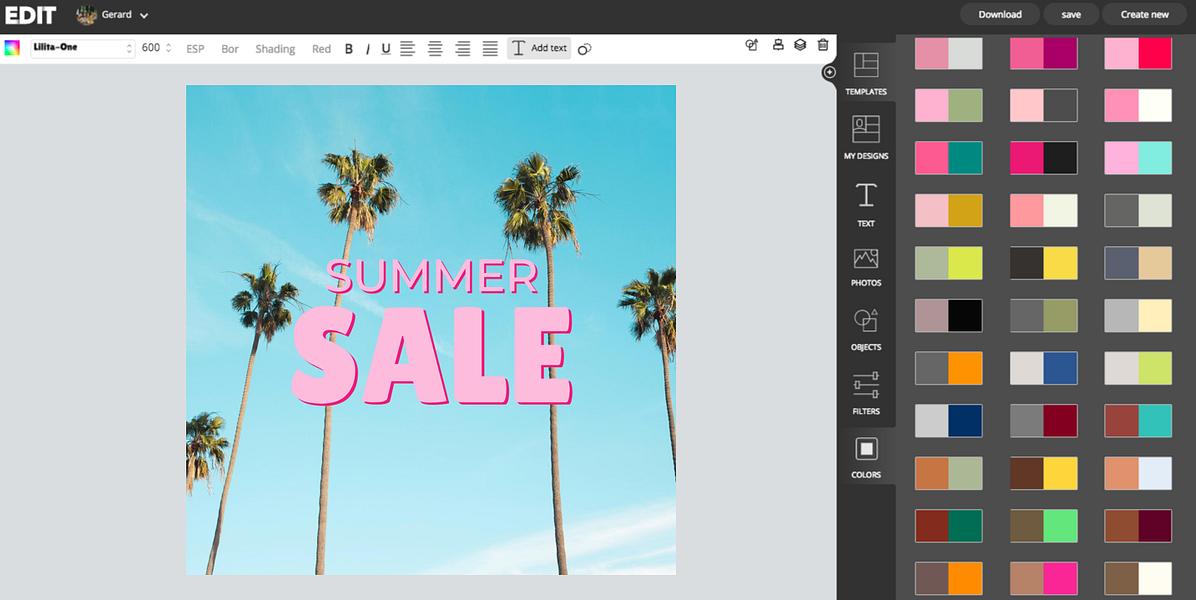Click the save button

pos(1071,14)
